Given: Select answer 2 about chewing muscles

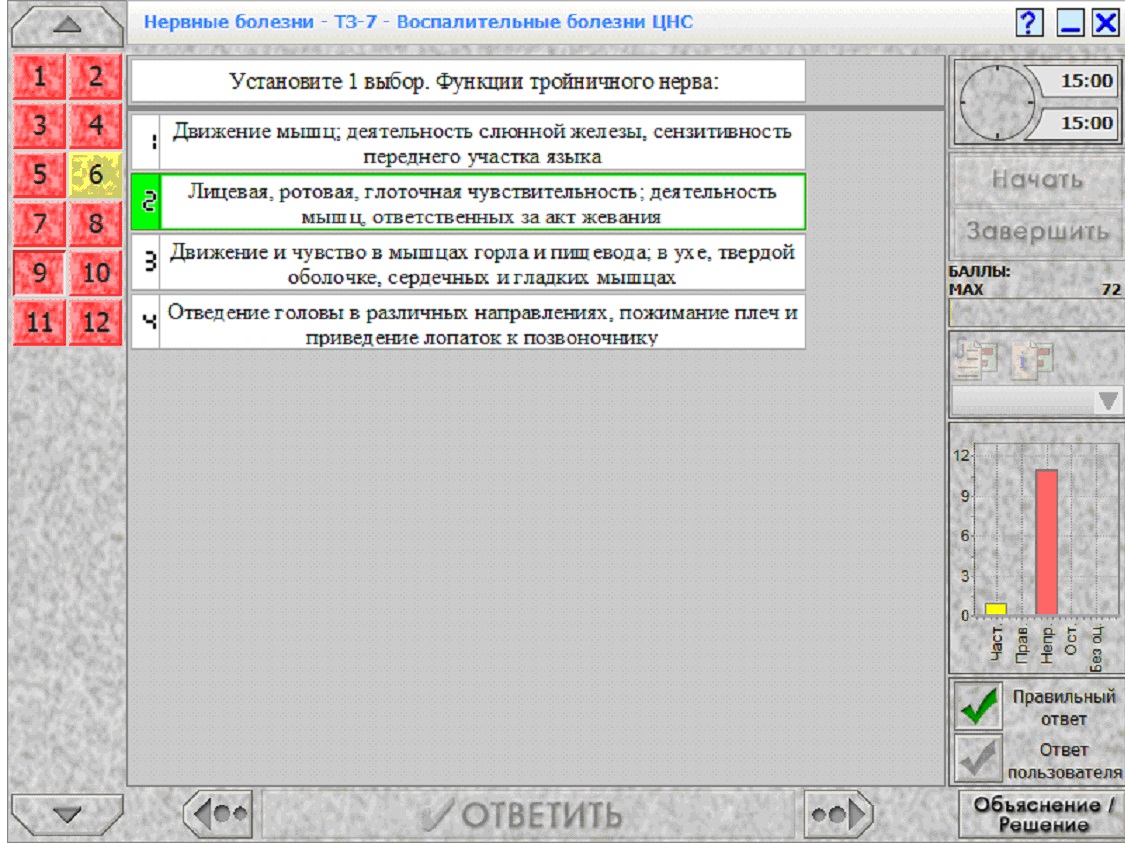Looking at the screenshot, I should point(468,203).
